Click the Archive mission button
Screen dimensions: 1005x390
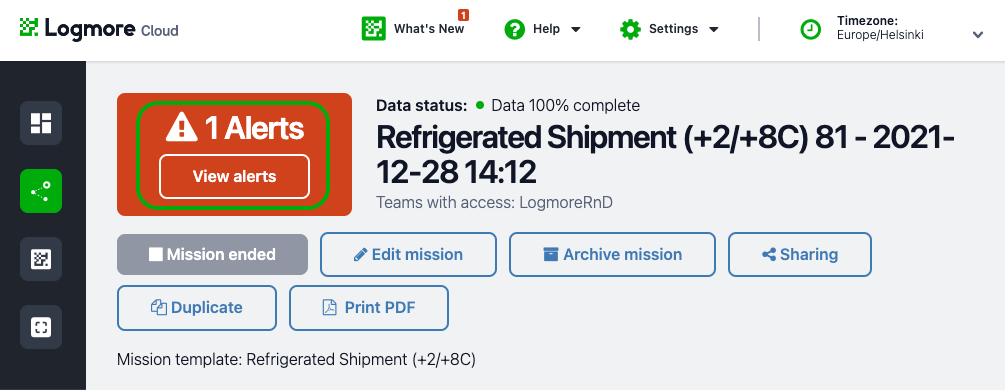pos(612,255)
